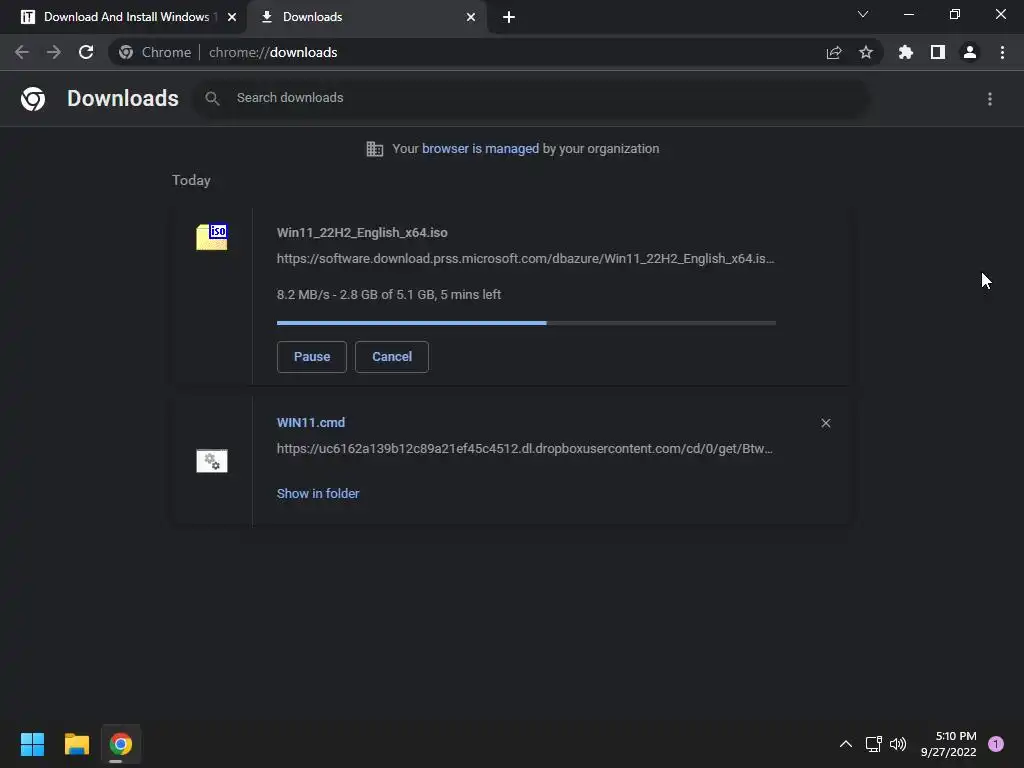This screenshot has height=768, width=1024.
Task: Click the WIN11.cmd file icon
Action: [x=212, y=461]
